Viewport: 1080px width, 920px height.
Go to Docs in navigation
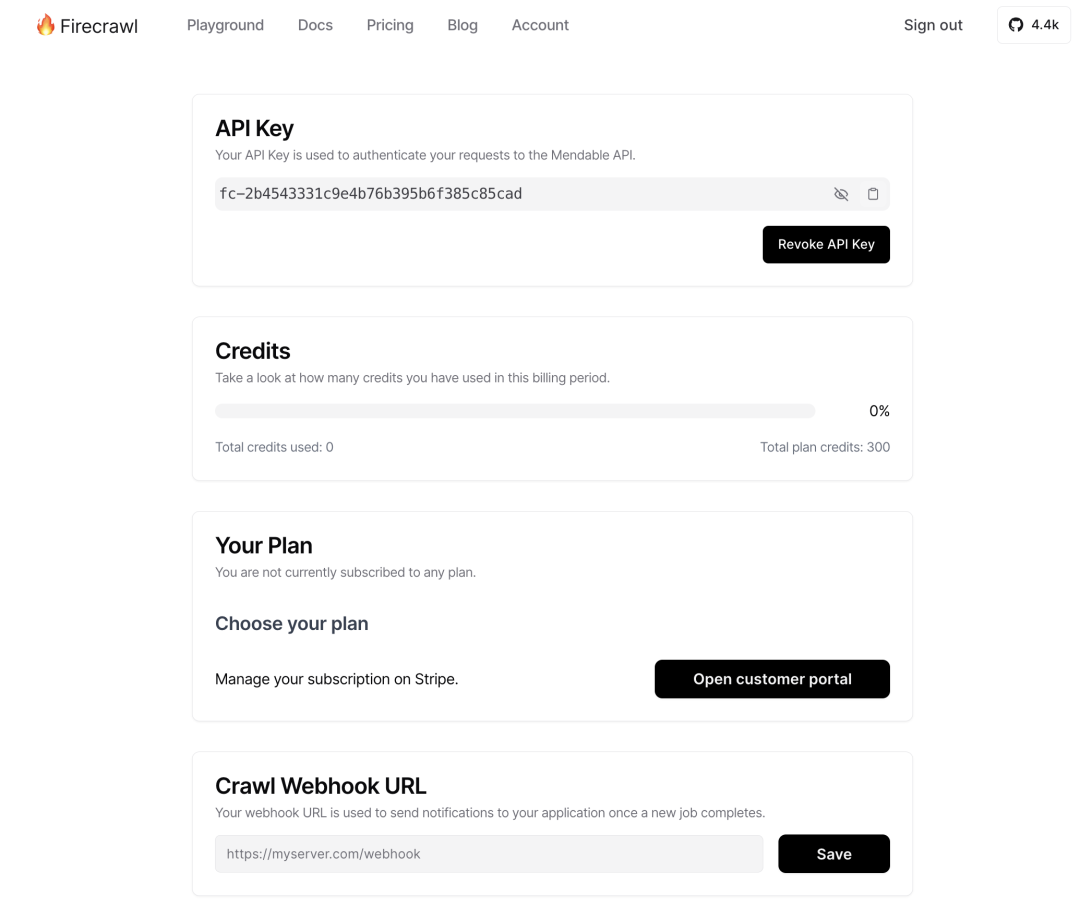(315, 25)
